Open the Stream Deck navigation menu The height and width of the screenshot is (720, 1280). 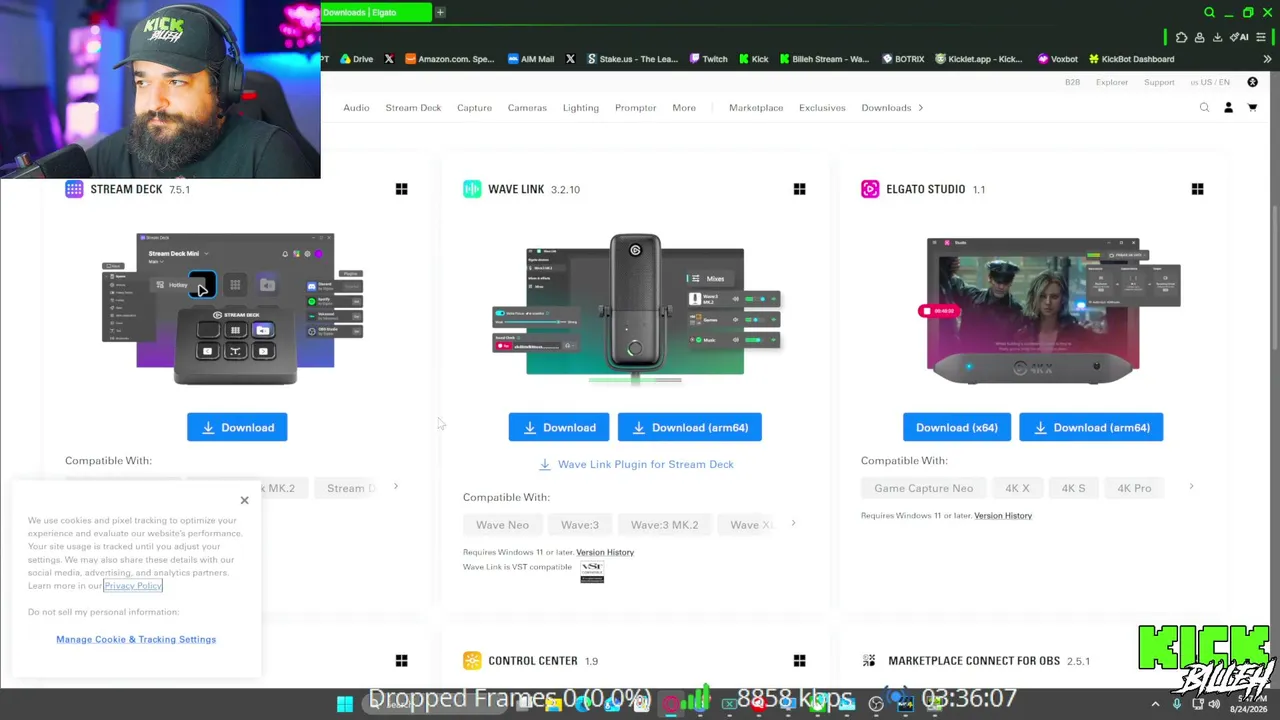click(x=413, y=108)
